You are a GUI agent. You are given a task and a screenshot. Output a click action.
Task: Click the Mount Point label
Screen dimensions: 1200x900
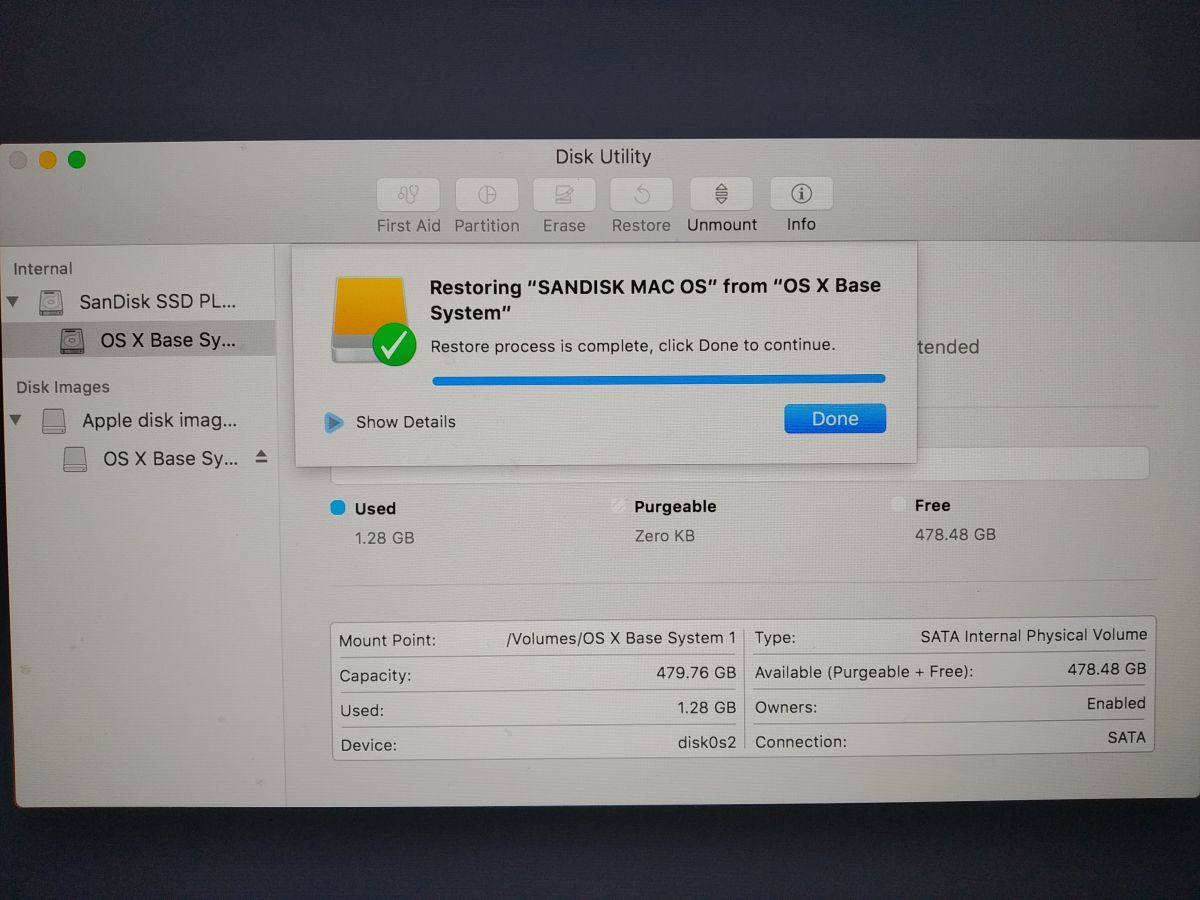(x=387, y=641)
